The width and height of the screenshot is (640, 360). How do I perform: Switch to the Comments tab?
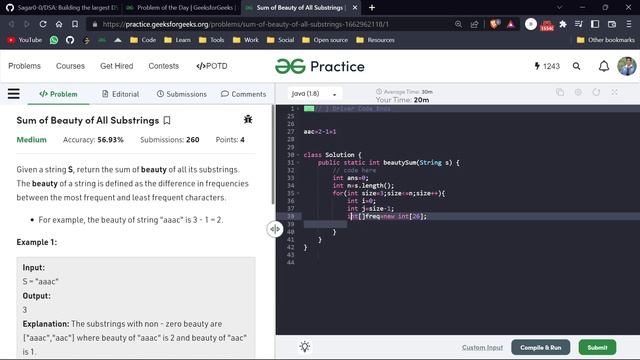(x=243, y=94)
